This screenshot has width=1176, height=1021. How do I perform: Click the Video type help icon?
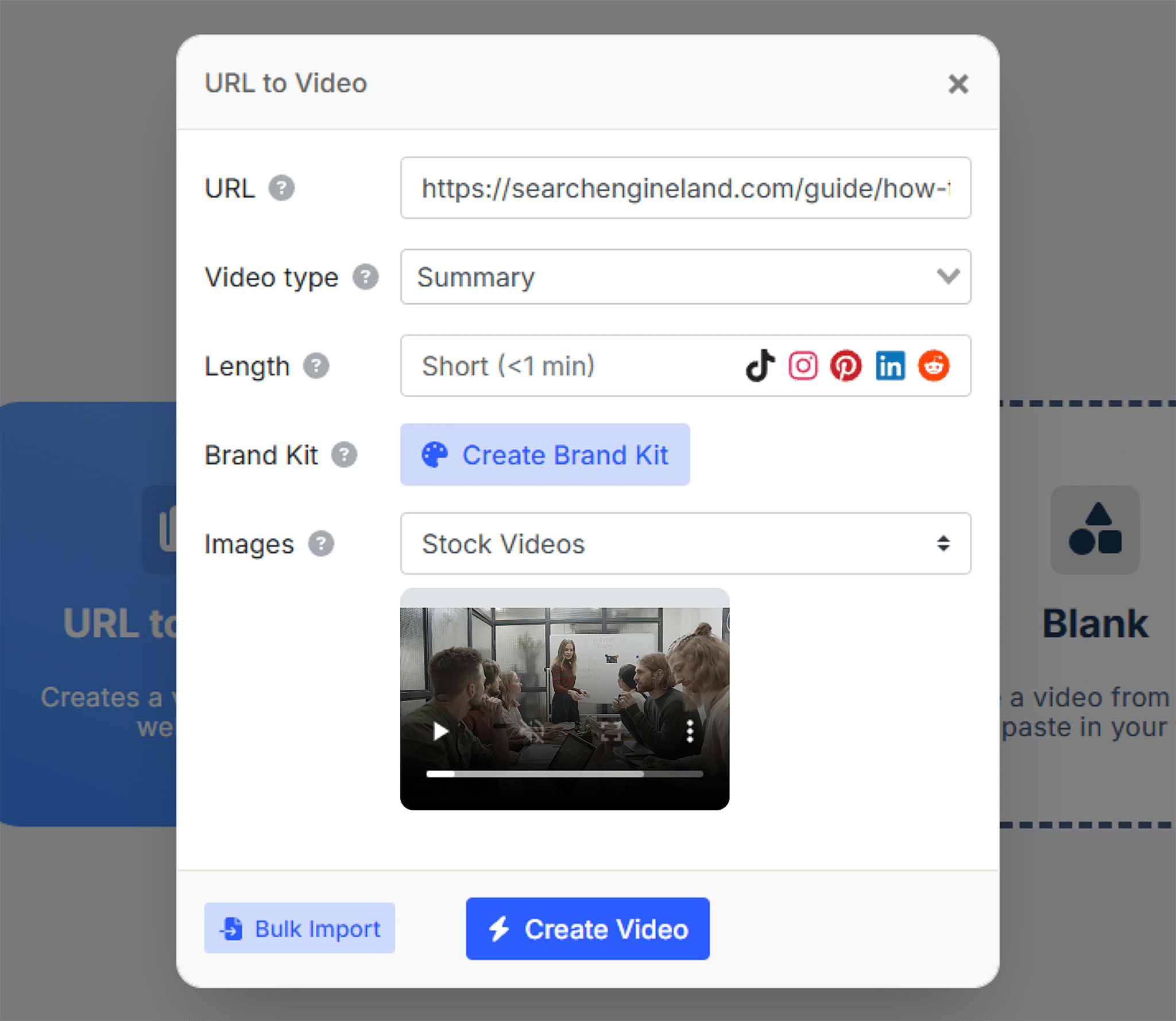365,277
